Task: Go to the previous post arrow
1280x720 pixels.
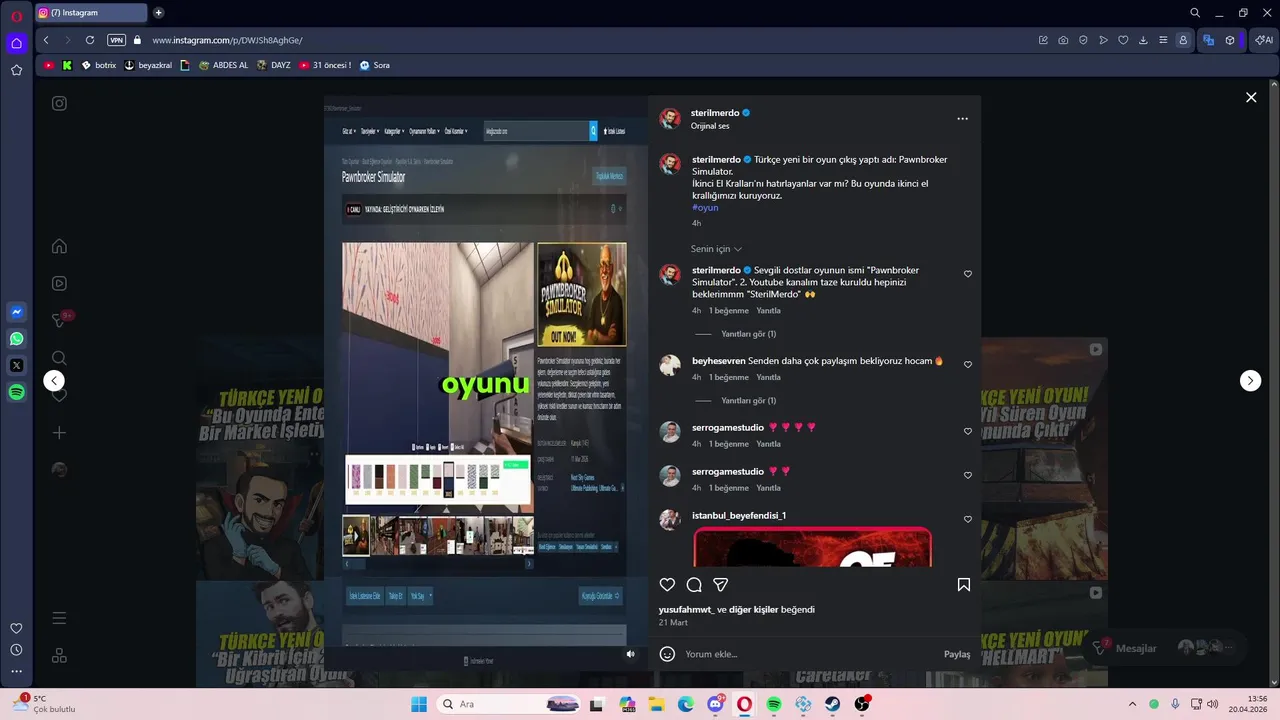Action: coord(54,381)
